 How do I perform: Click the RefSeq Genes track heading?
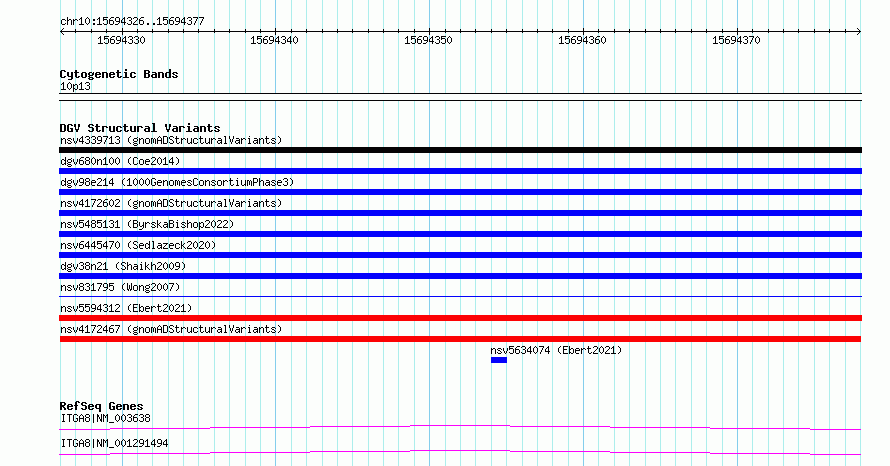(101, 406)
